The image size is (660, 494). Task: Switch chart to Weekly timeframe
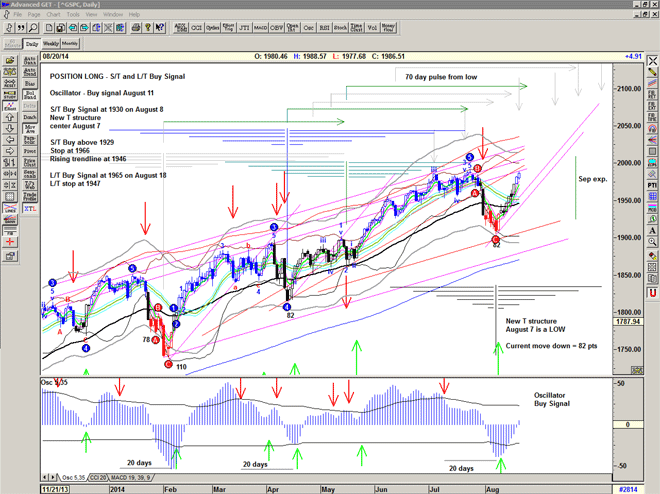(51, 45)
